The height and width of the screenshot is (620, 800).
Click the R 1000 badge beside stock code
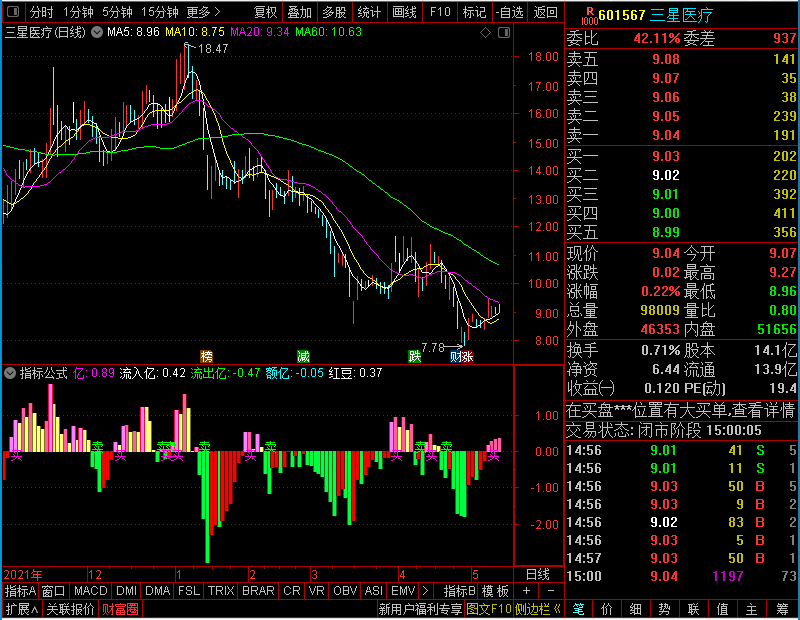[x=589, y=16]
